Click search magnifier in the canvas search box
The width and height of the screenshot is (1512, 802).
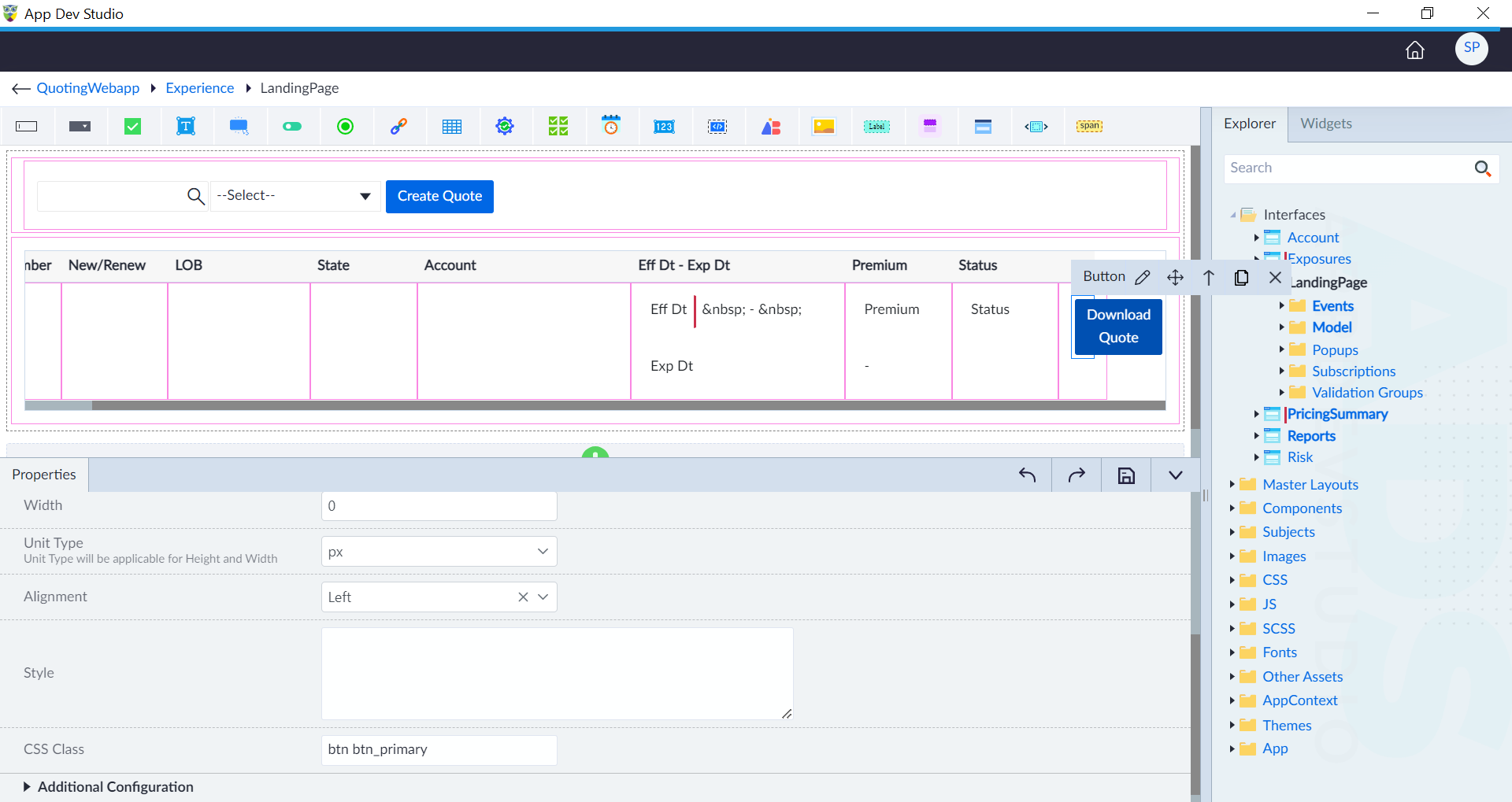pos(196,196)
